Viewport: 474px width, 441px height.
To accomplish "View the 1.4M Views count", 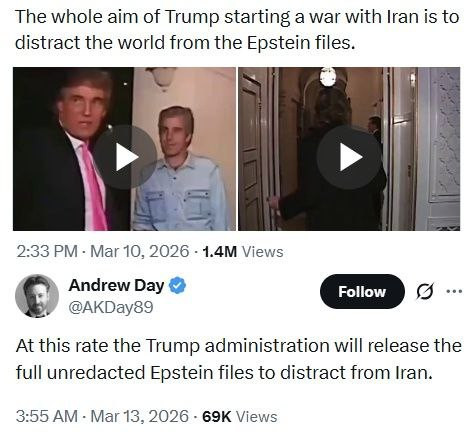I will [x=243, y=252].
